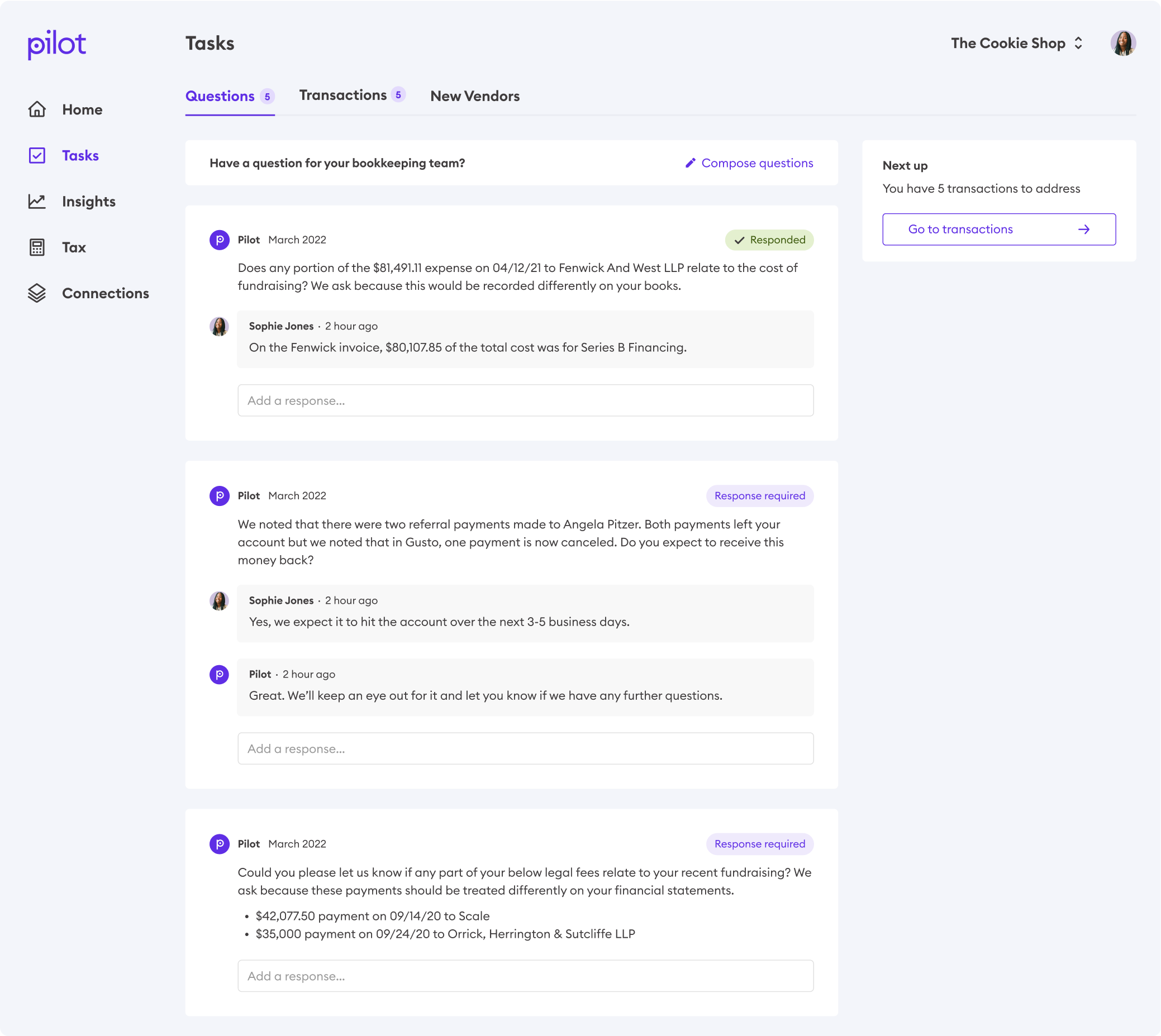Click Sophie Jones name on business days reply
This screenshot has width=1161, height=1036.
point(281,600)
